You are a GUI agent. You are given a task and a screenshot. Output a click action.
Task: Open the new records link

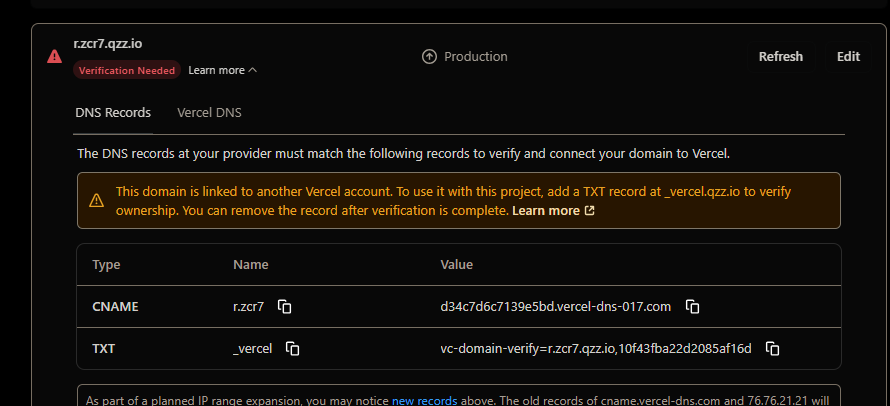coord(424,400)
